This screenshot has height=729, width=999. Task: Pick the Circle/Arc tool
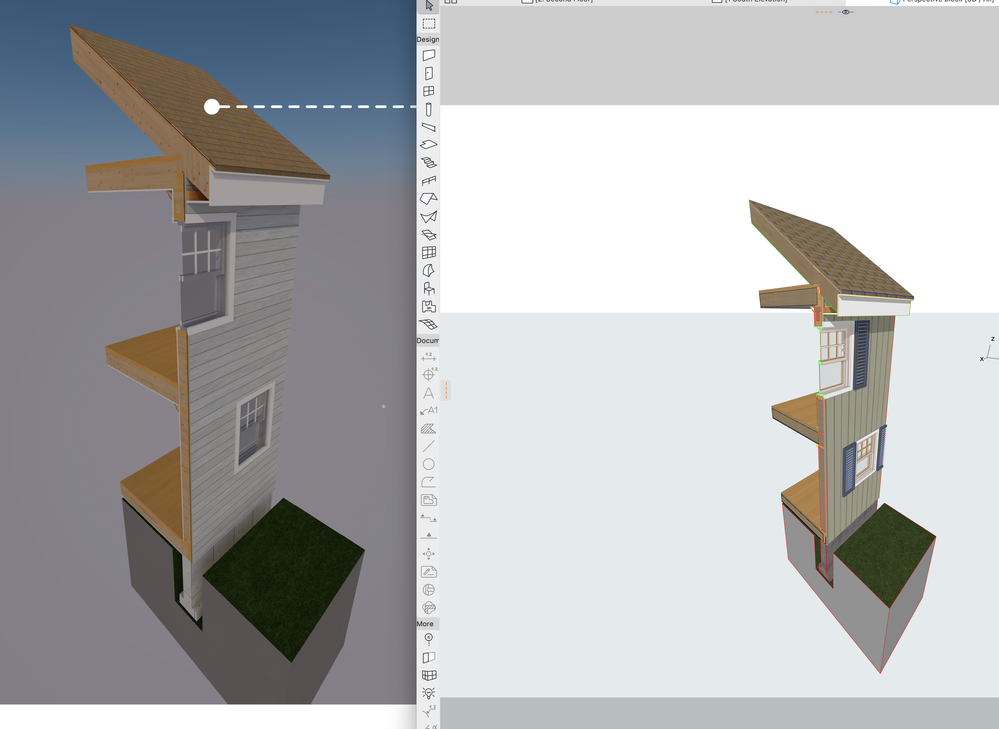coord(429,464)
